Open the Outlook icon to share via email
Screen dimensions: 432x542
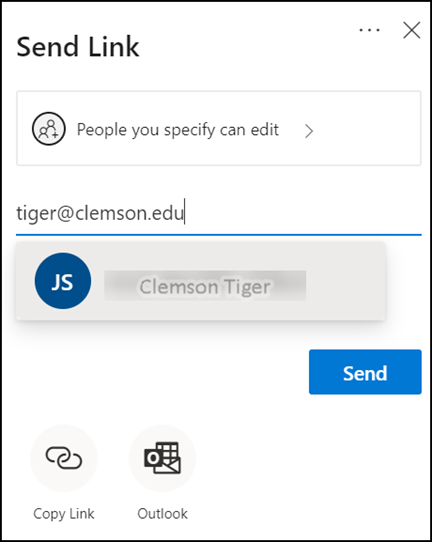(162, 458)
